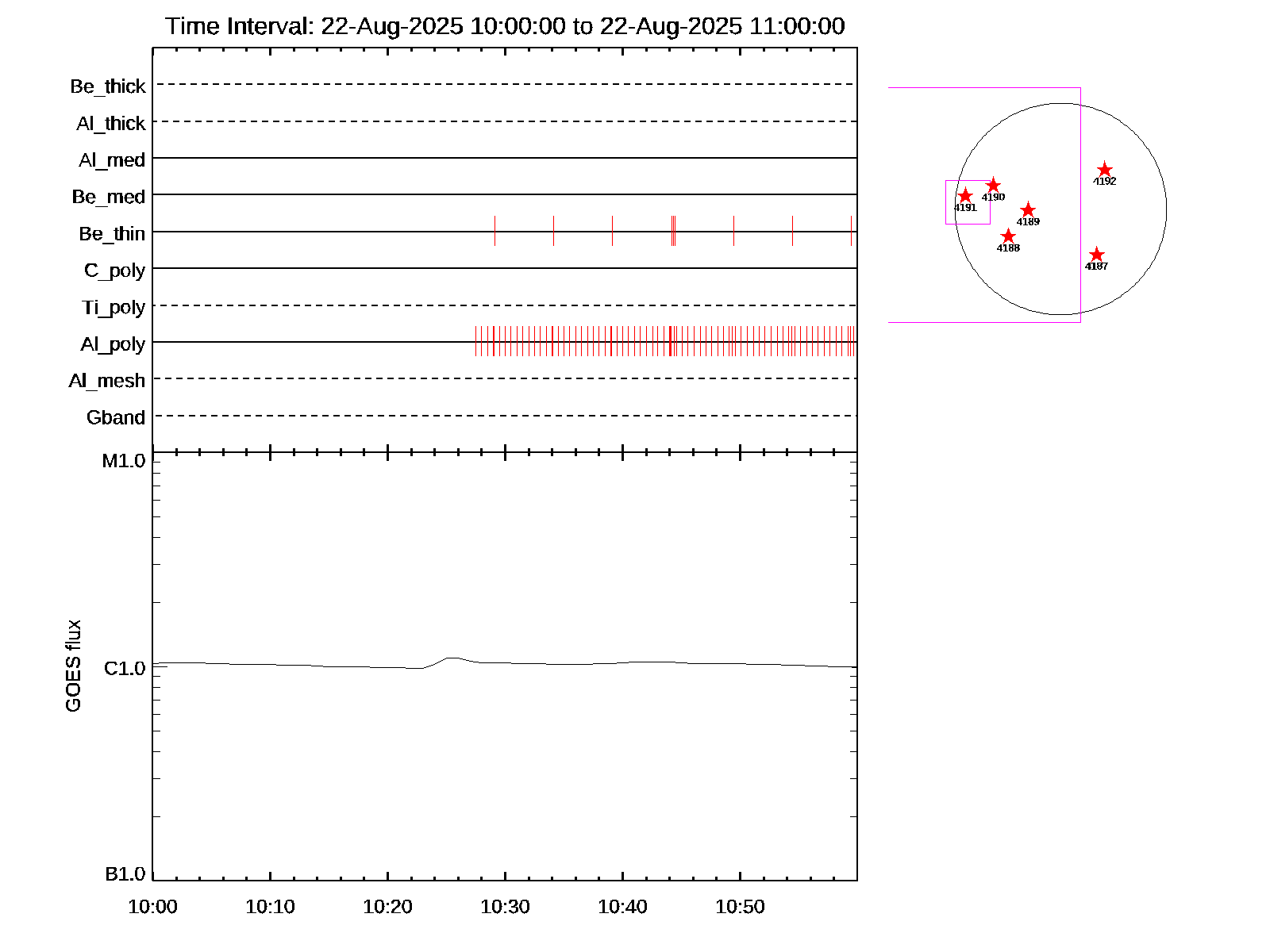Click the Gband filter label
Screen dimensions: 1270x952
tap(116, 418)
